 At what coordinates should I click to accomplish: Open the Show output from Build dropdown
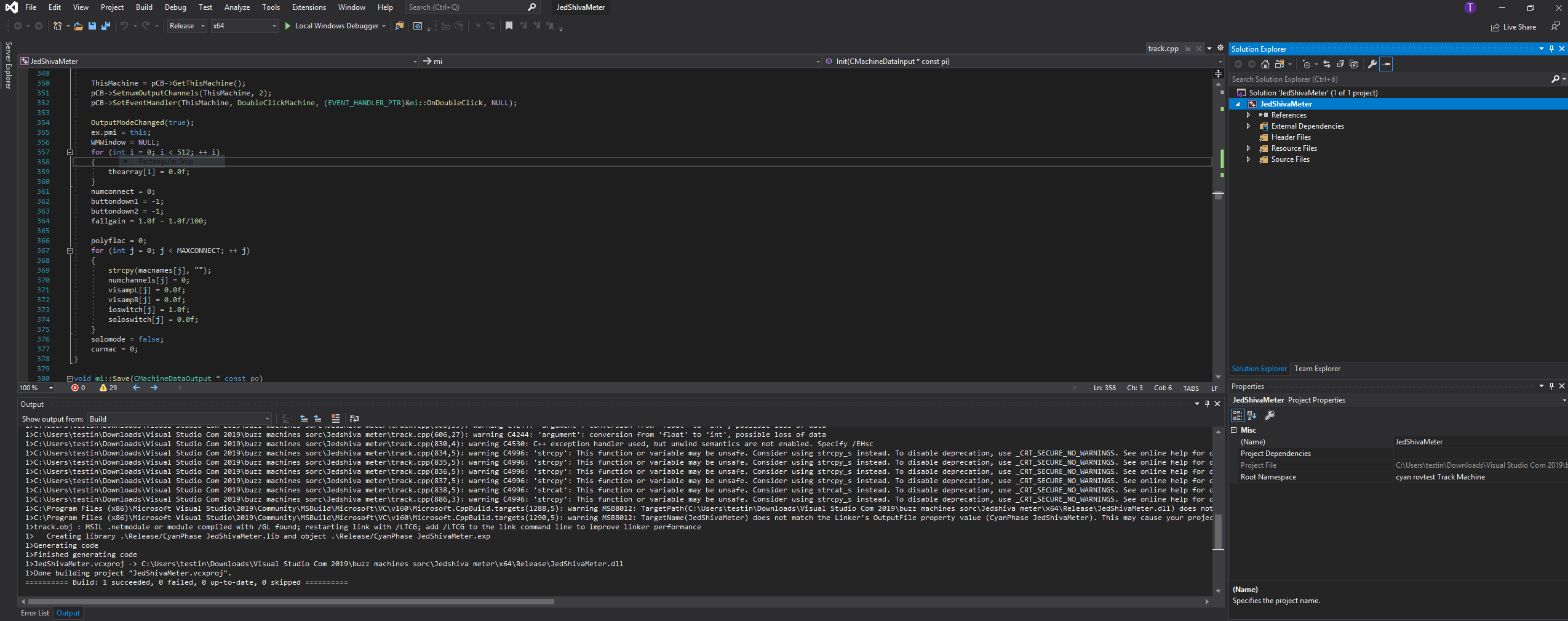click(x=180, y=419)
